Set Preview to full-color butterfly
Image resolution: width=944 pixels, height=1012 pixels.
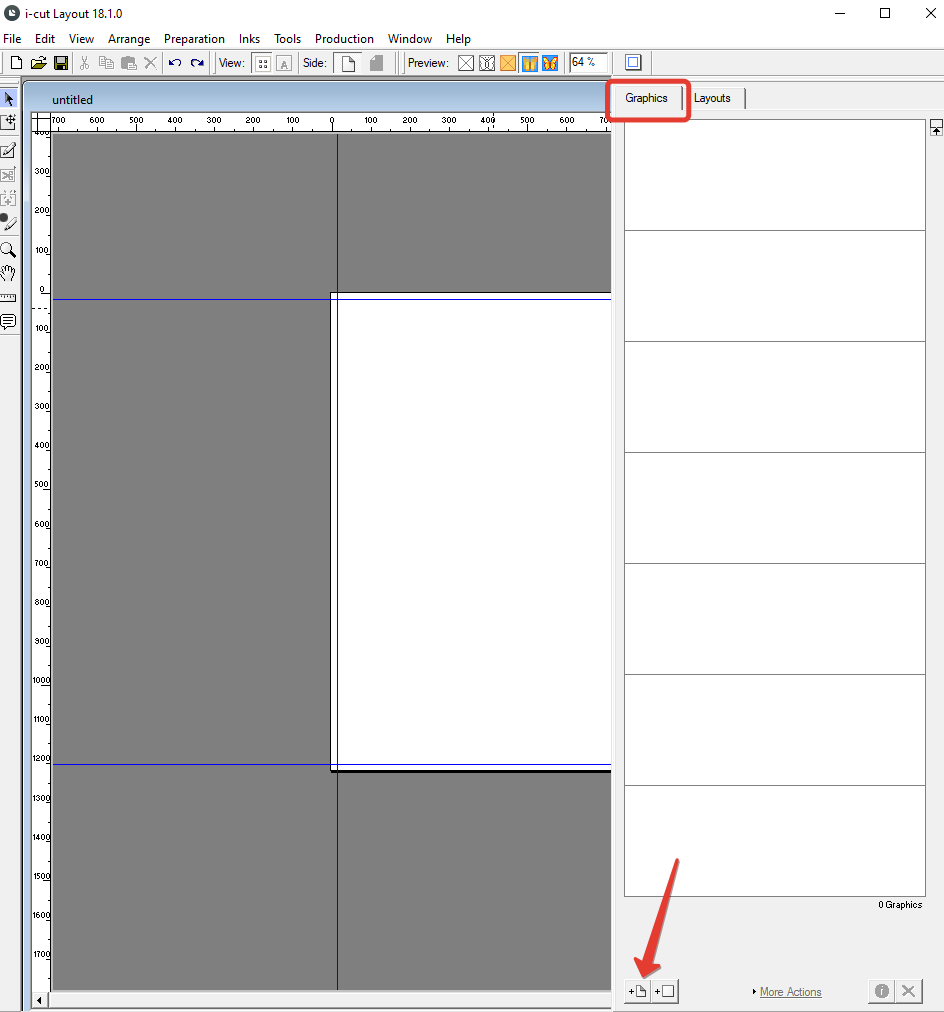coord(550,63)
